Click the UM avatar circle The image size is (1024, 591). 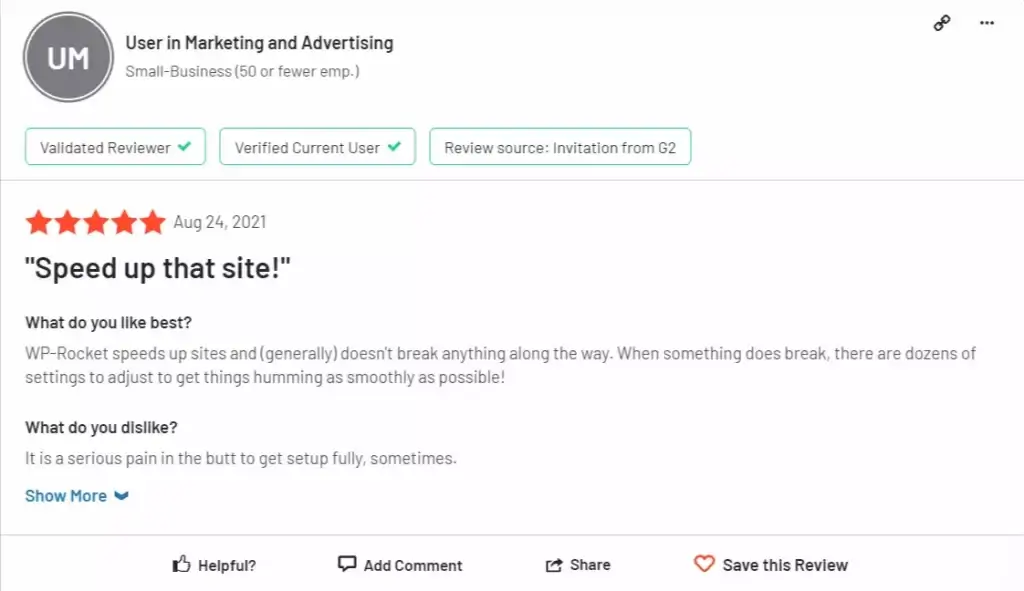68,57
